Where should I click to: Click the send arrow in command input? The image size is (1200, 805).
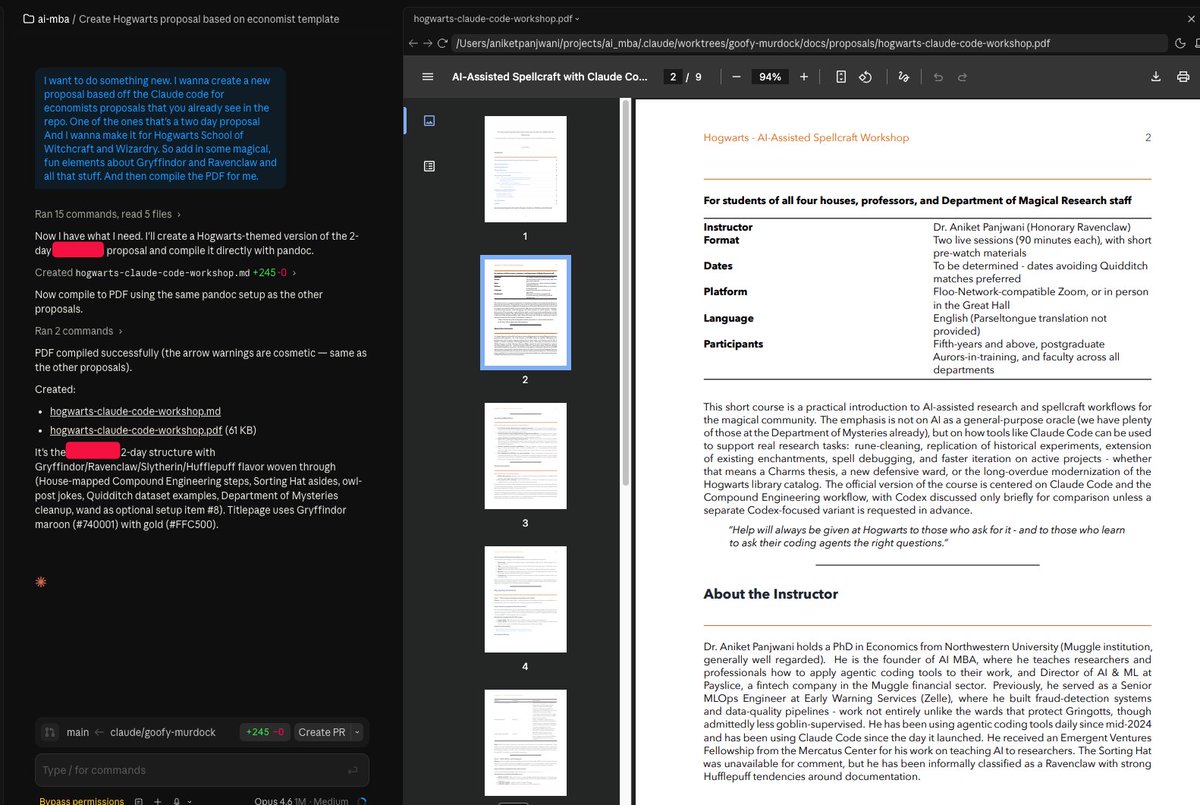pos(352,770)
